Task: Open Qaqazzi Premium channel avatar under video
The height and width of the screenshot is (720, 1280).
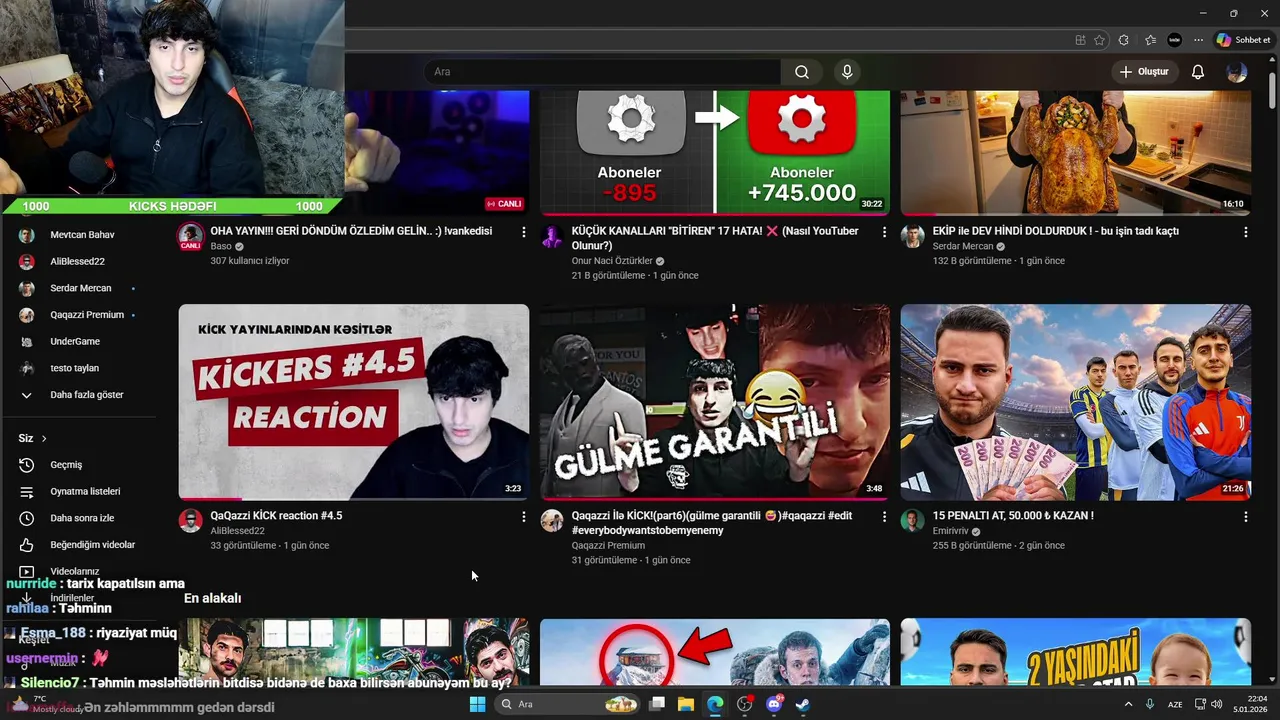Action: click(x=552, y=521)
